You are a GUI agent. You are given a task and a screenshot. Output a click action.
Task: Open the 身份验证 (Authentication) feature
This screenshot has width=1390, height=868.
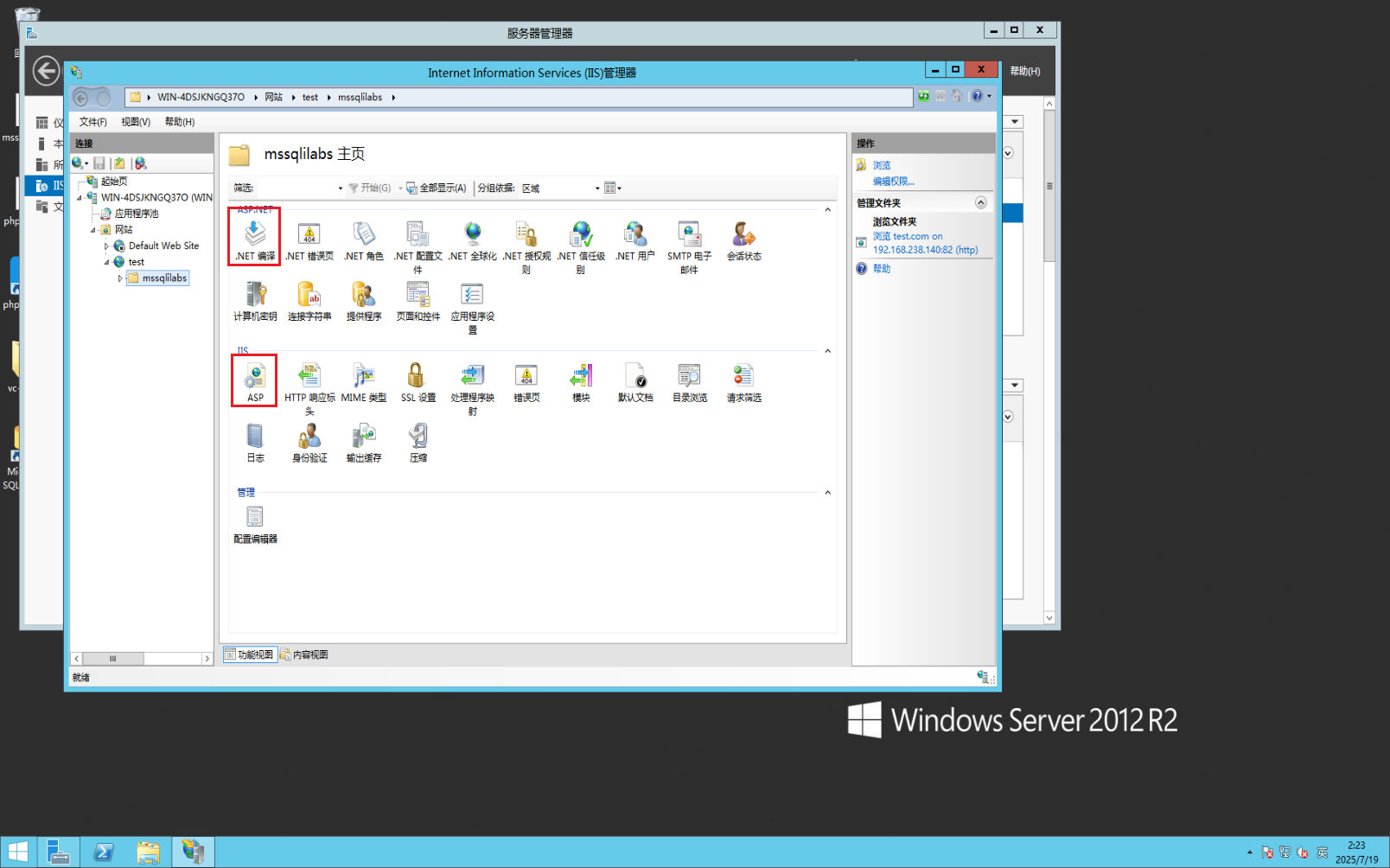point(309,441)
